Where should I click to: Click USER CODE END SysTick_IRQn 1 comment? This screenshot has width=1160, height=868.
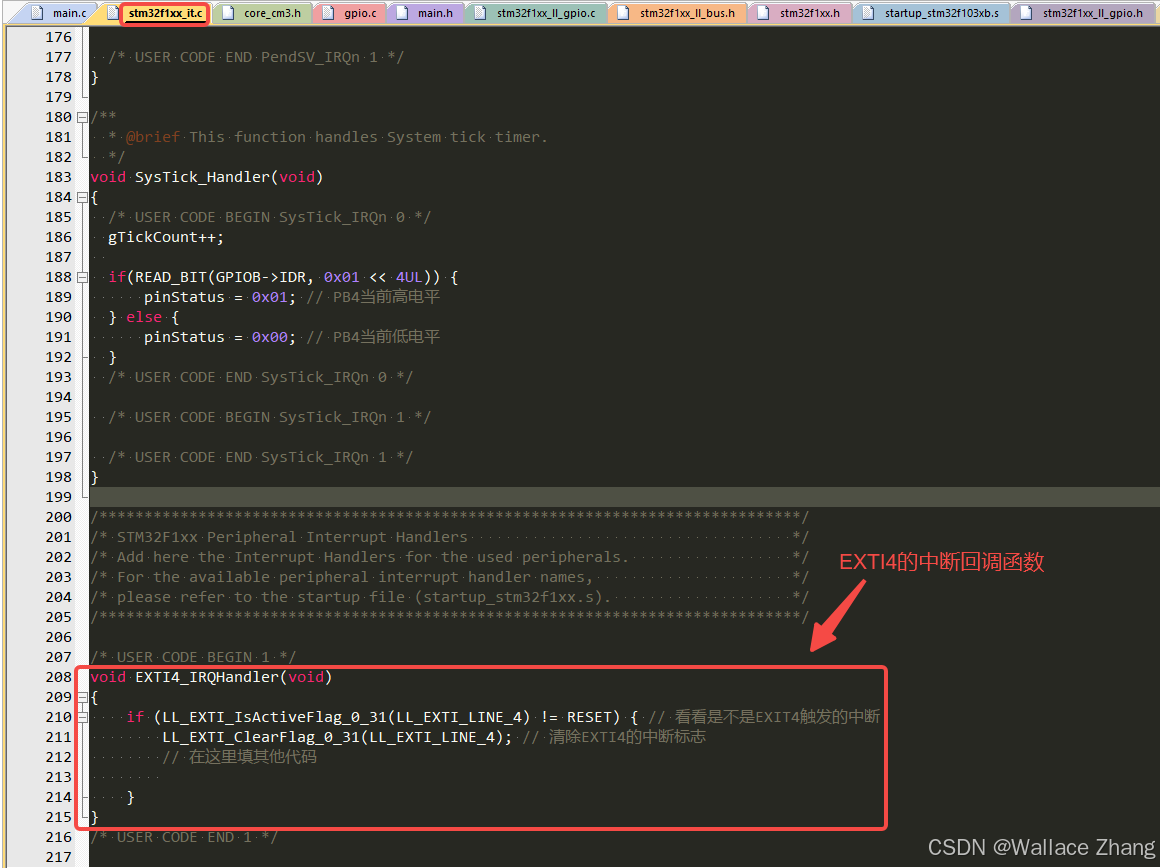[260, 457]
